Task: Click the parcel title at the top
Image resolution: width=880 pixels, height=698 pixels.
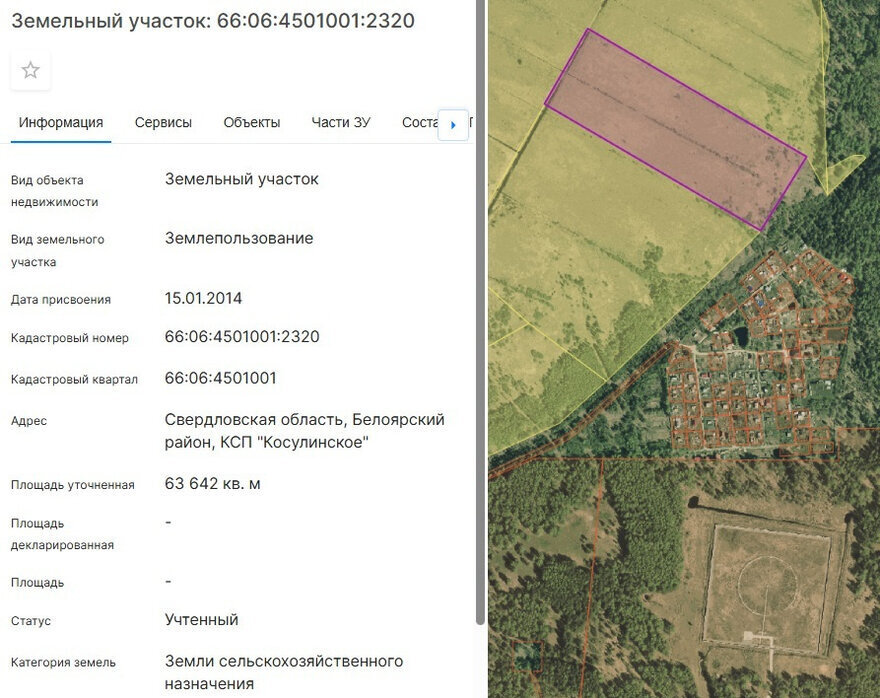Action: click(x=212, y=20)
